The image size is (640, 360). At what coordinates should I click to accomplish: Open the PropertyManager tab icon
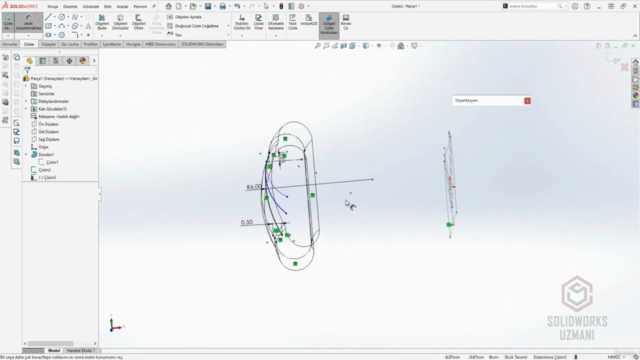click(42, 61)
